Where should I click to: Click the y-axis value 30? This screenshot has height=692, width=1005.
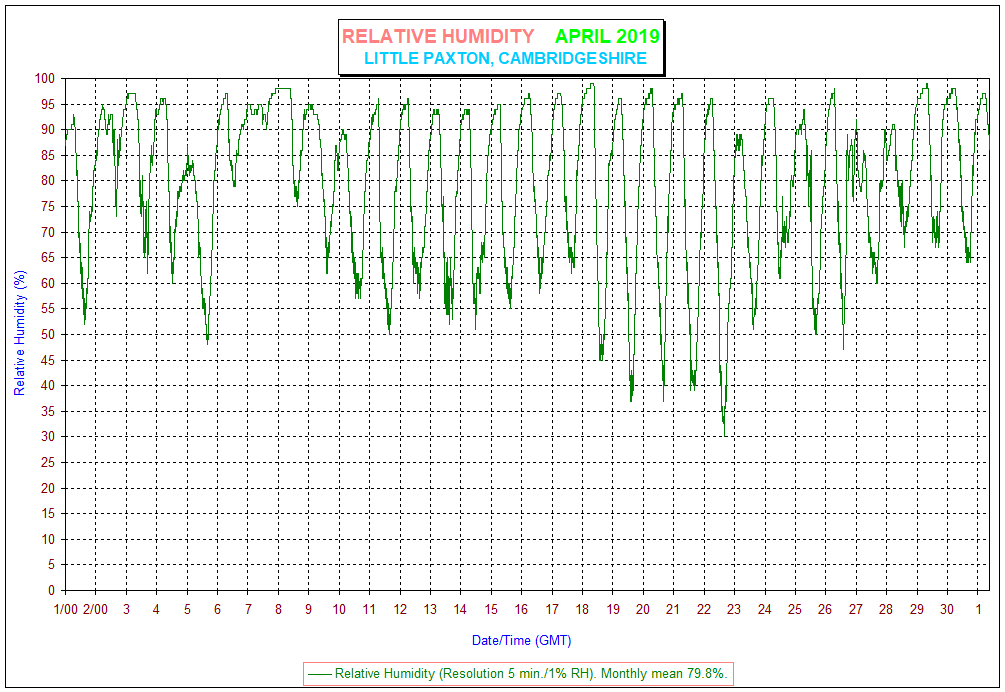(49, 437)
